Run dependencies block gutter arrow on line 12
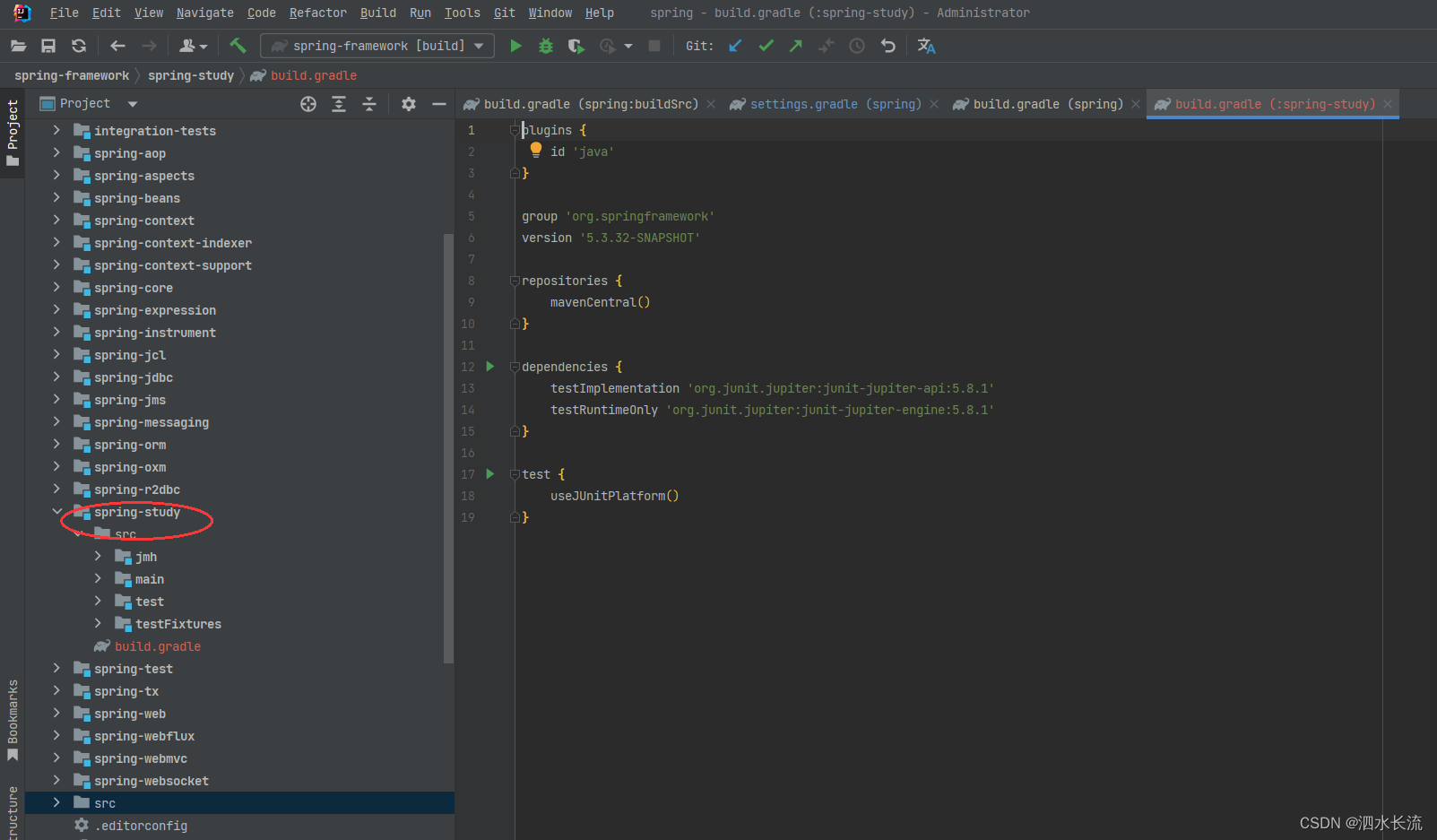Viewport: 1437px width, 840px height. click(490, 366)
